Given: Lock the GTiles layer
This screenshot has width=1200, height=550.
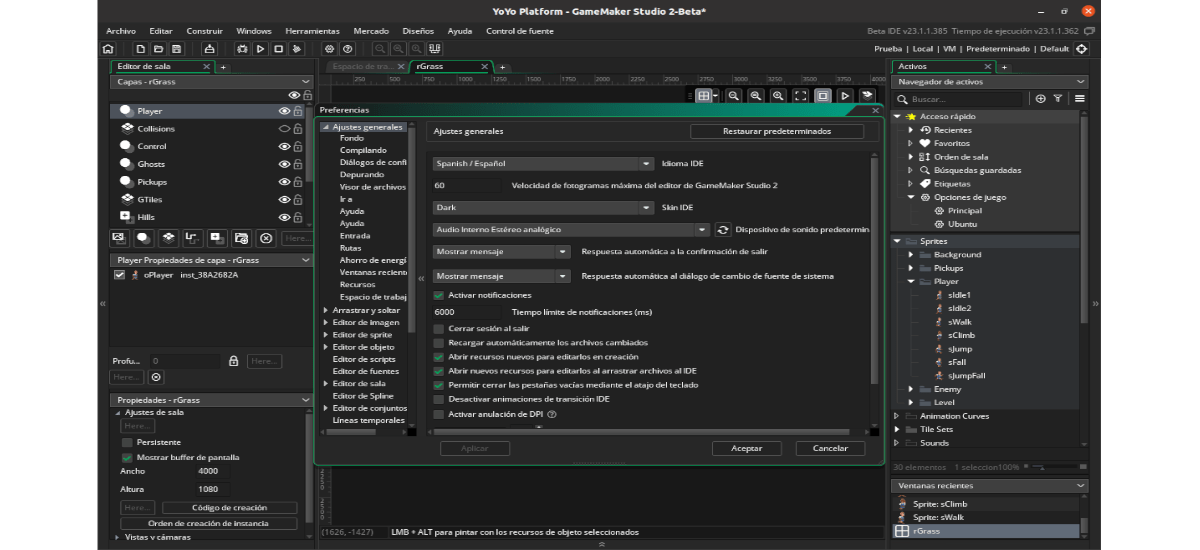Looking at the screenshot, I should click(x=297, y=200).
